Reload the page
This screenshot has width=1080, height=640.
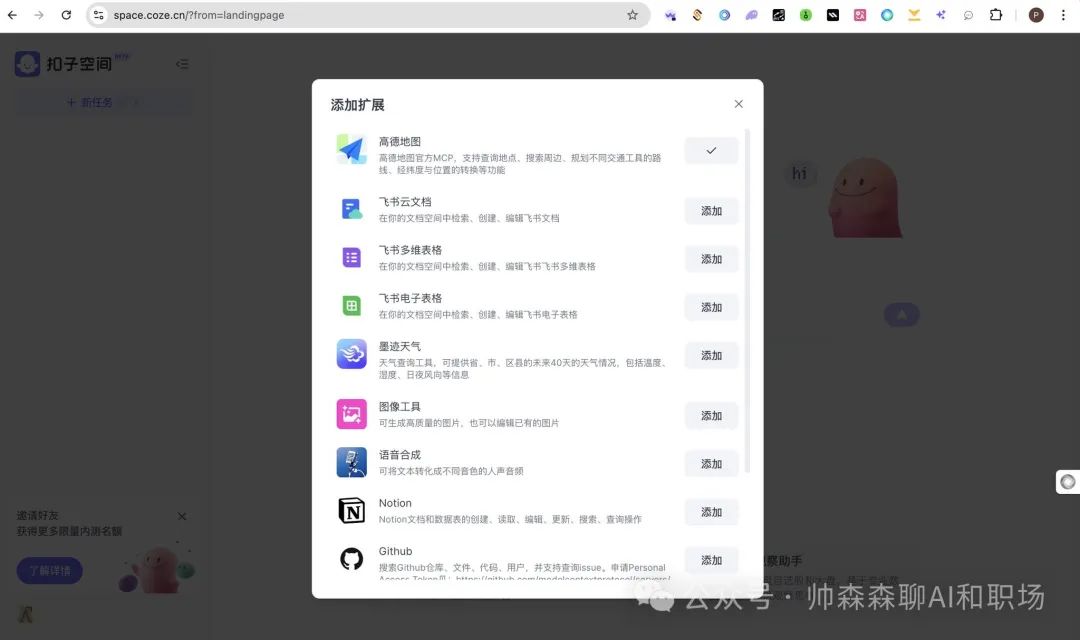pyautogui.click(x=66, y=14)
